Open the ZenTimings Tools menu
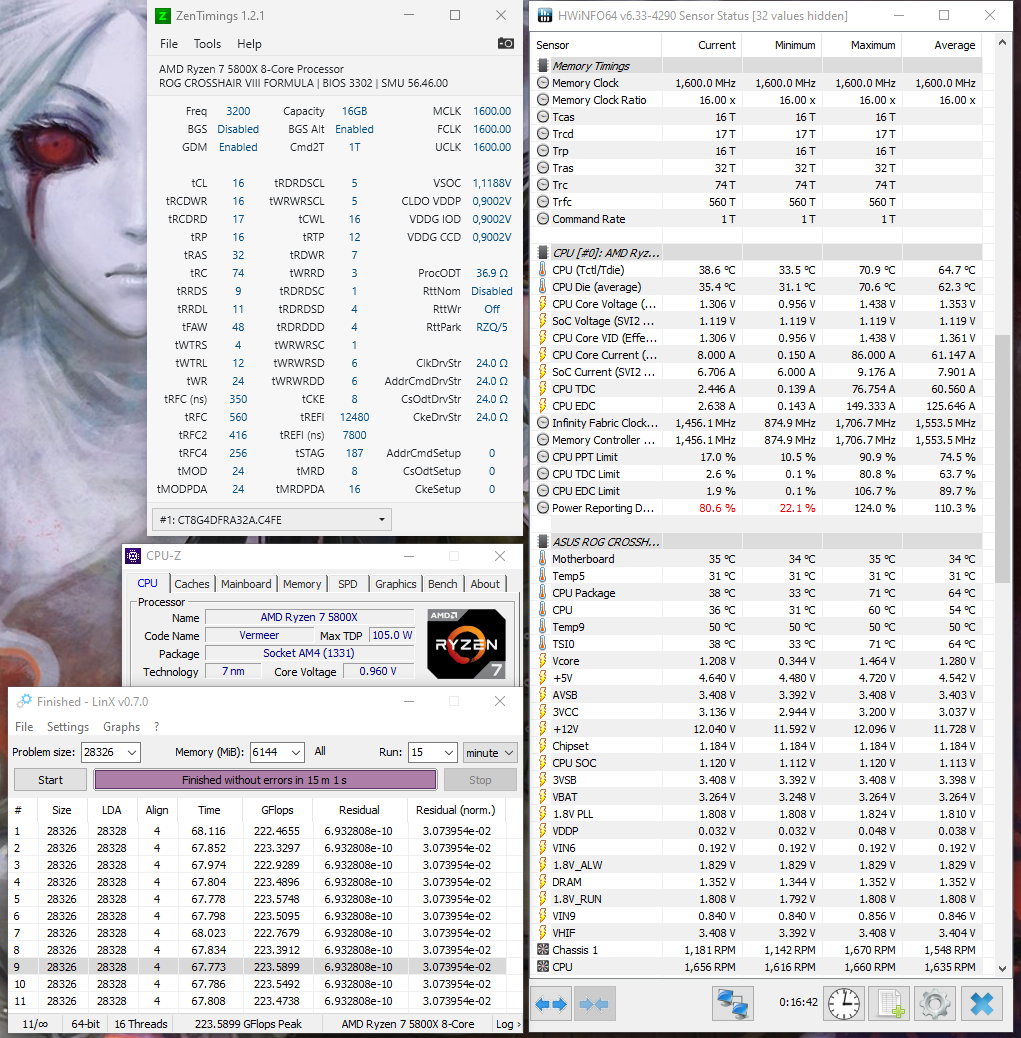This screenshot has height=1038, width=1021. pyautogui.click(x=207, y=44)
